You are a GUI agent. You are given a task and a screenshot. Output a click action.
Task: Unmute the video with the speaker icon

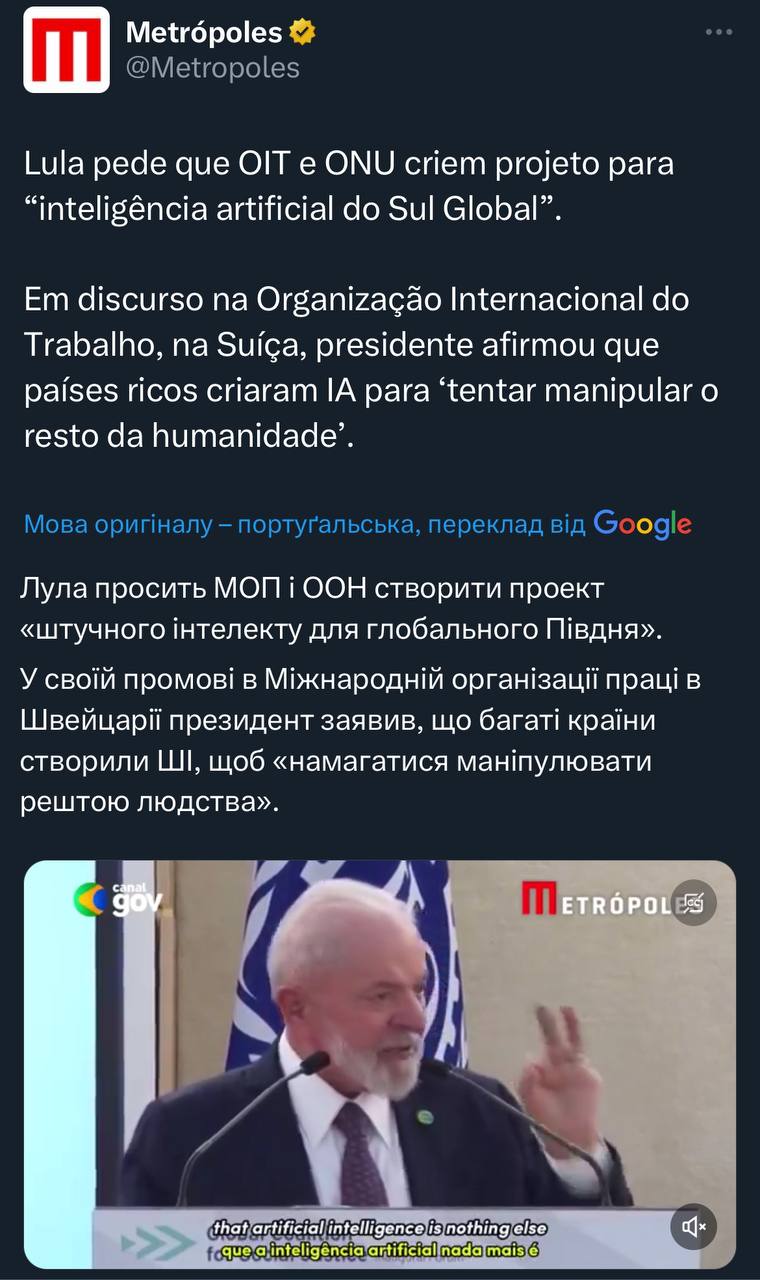[693, 1225]
